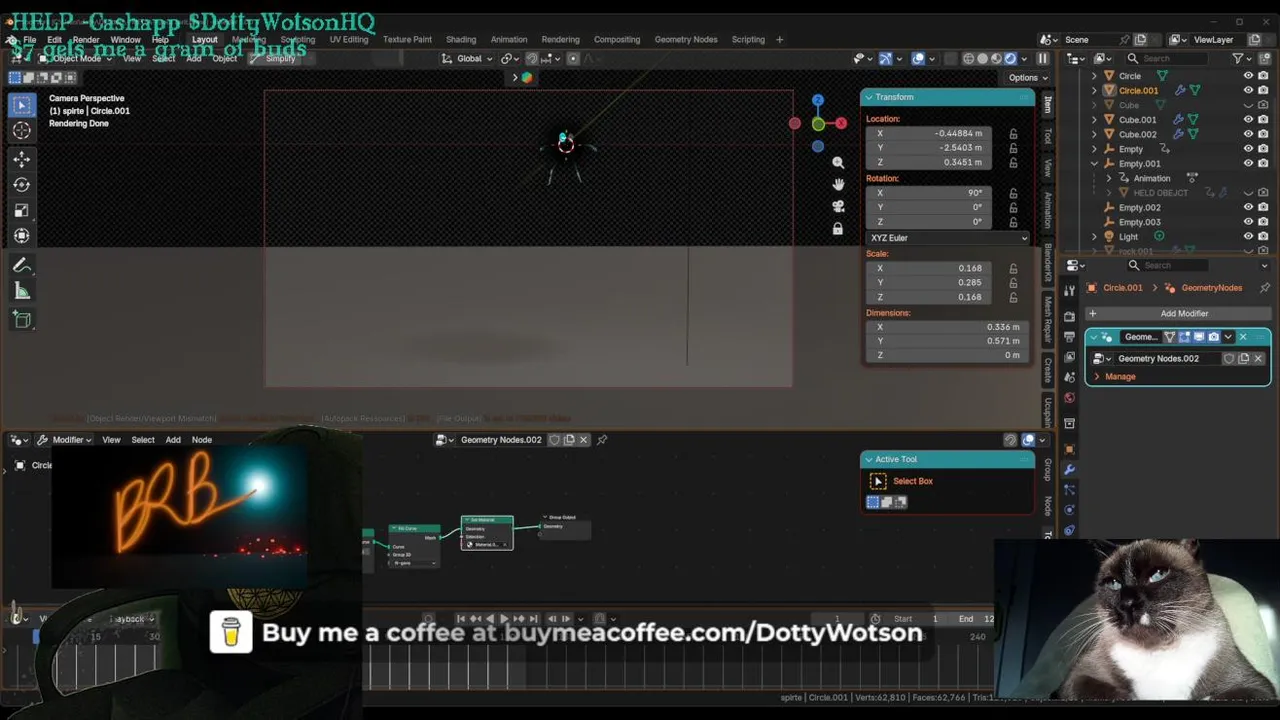Click the lock camera to view icon
This screenshot has width=1280, height=720.
click(838, 229)
